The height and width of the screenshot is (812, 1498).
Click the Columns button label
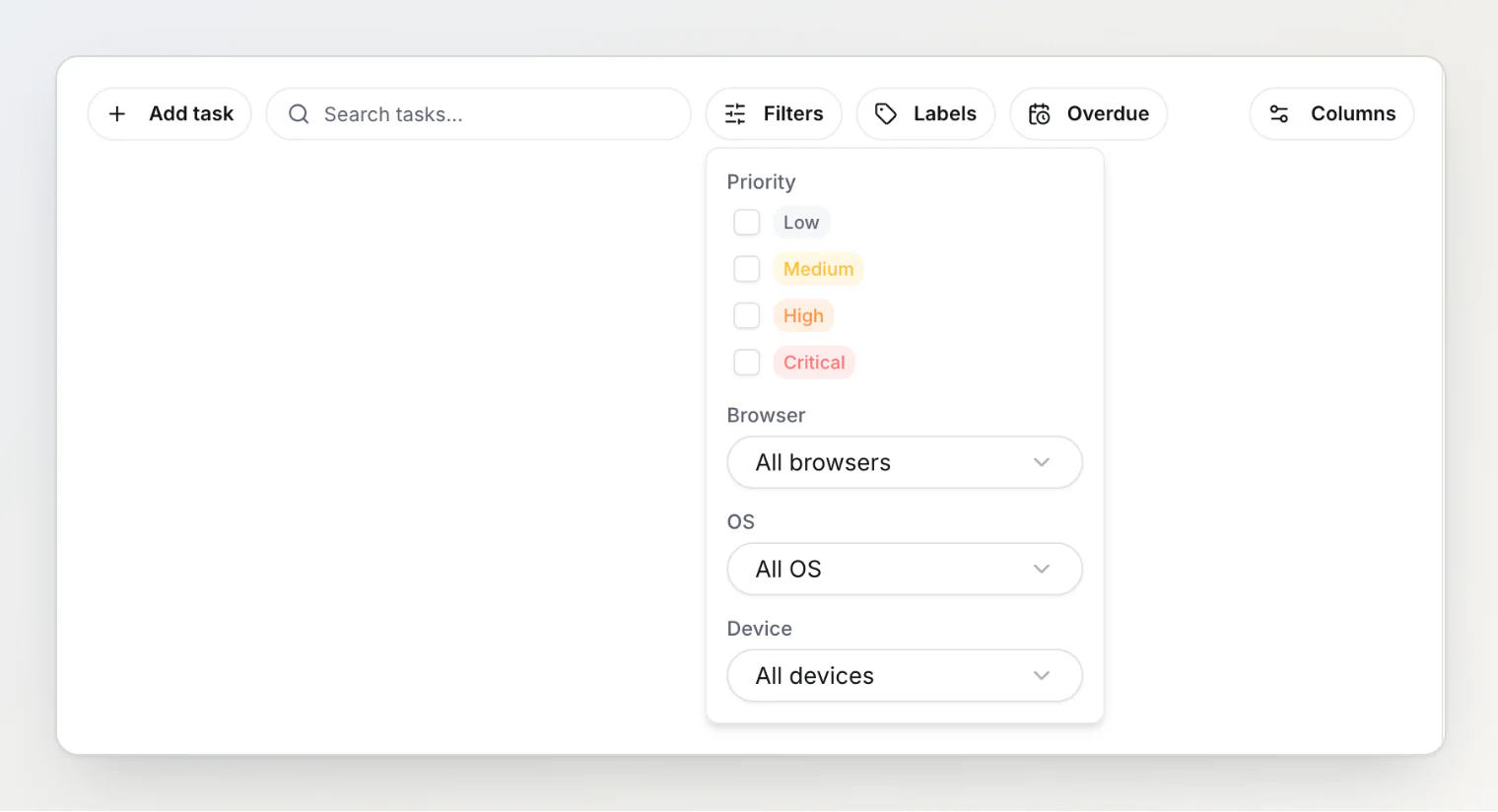coord(1353,114)
